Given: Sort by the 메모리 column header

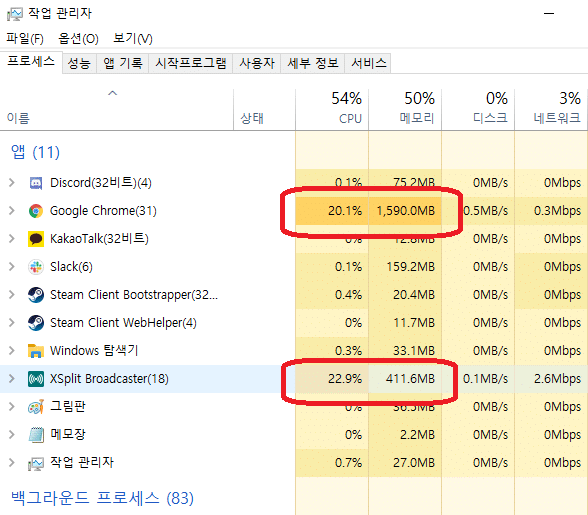Looking at the screenshot, I should pyautogui.click(x=405, y=110).
